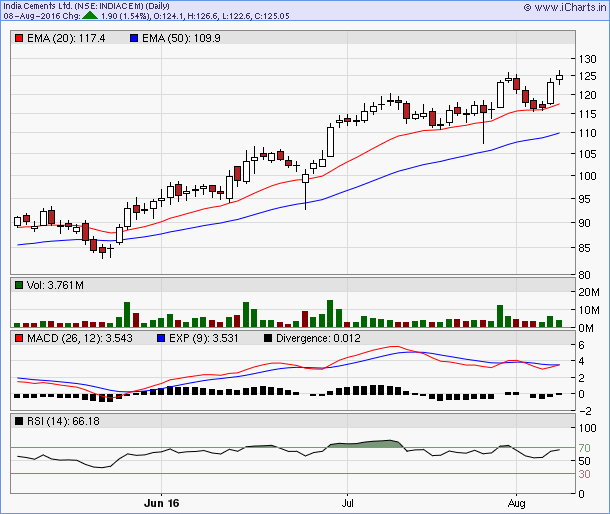
Task: Click the 100 price axis label on price chart
Action: coord(587,176)
